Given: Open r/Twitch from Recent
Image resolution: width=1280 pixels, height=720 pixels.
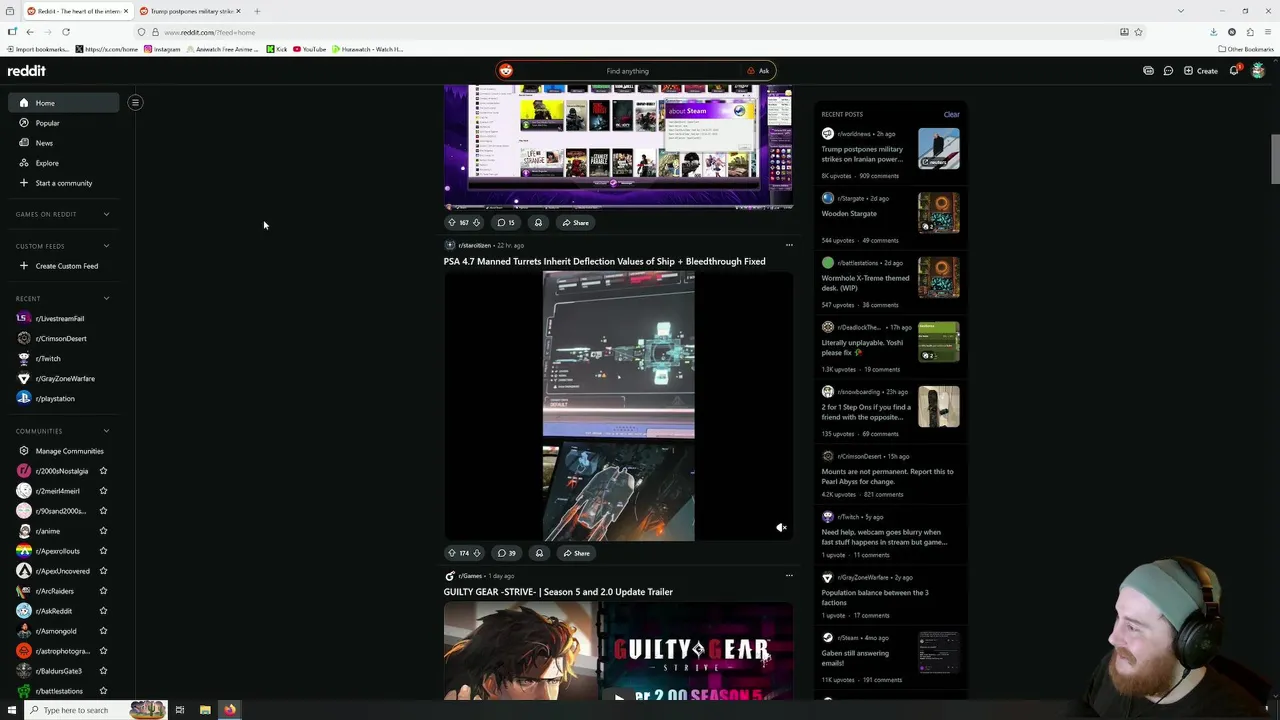Looking at the screenshot, I should pyautogui.click(x=47, y=358).
